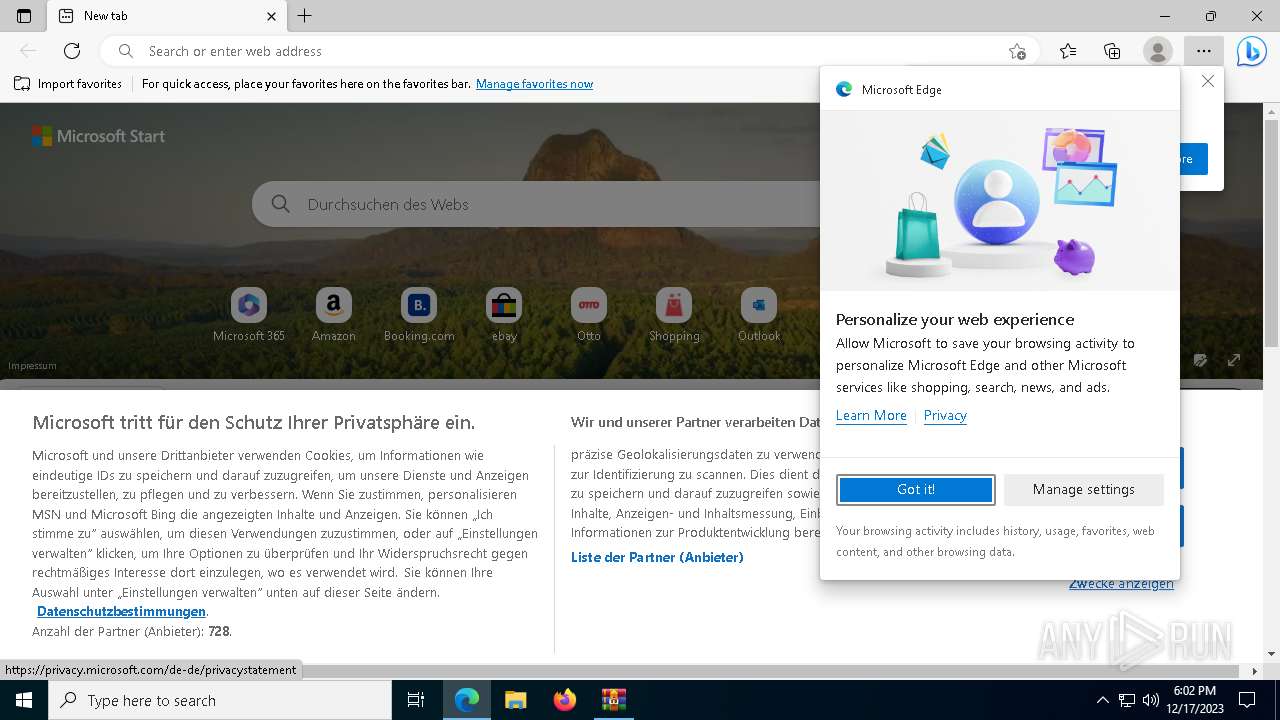This screenshot has height=720, width=1280.
Task: Close the New tab tab
Action: click(272, 16)
